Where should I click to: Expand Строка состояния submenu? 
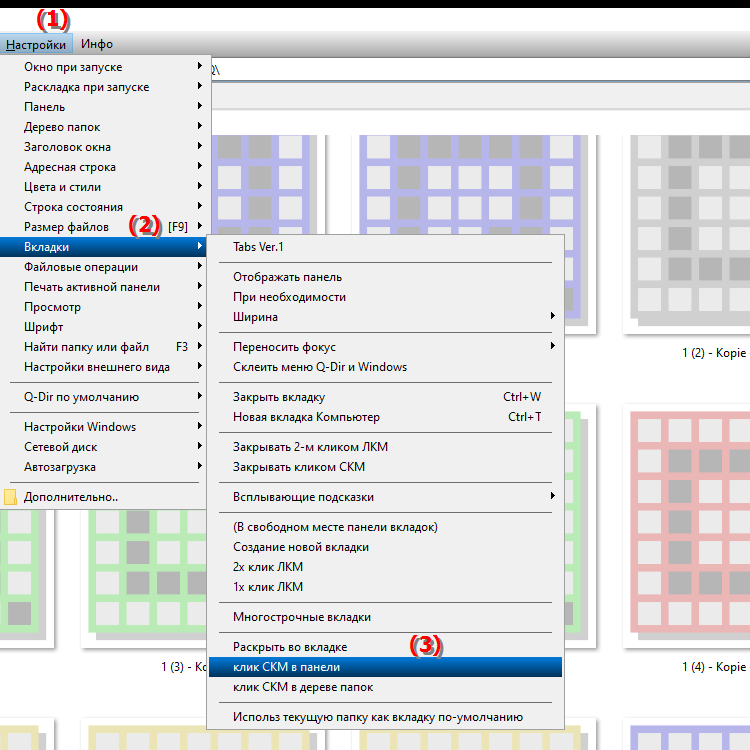pos(104,207)
